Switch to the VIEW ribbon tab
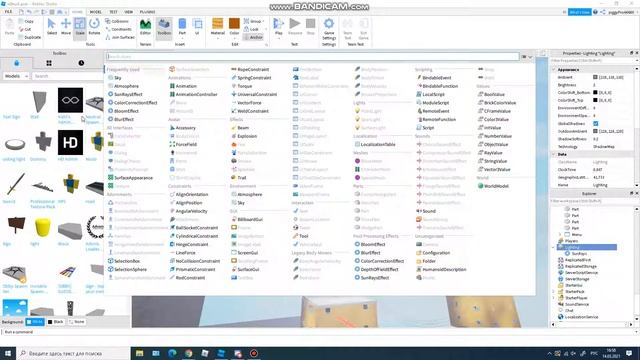 coord(129,12)
